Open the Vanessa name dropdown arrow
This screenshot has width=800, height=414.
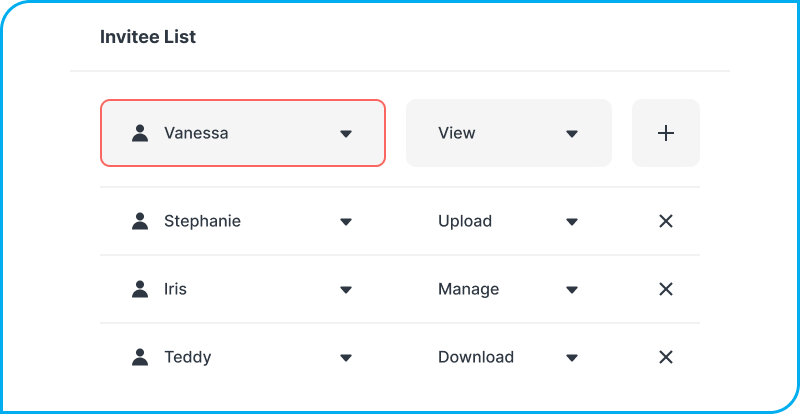tap(346, 134)
